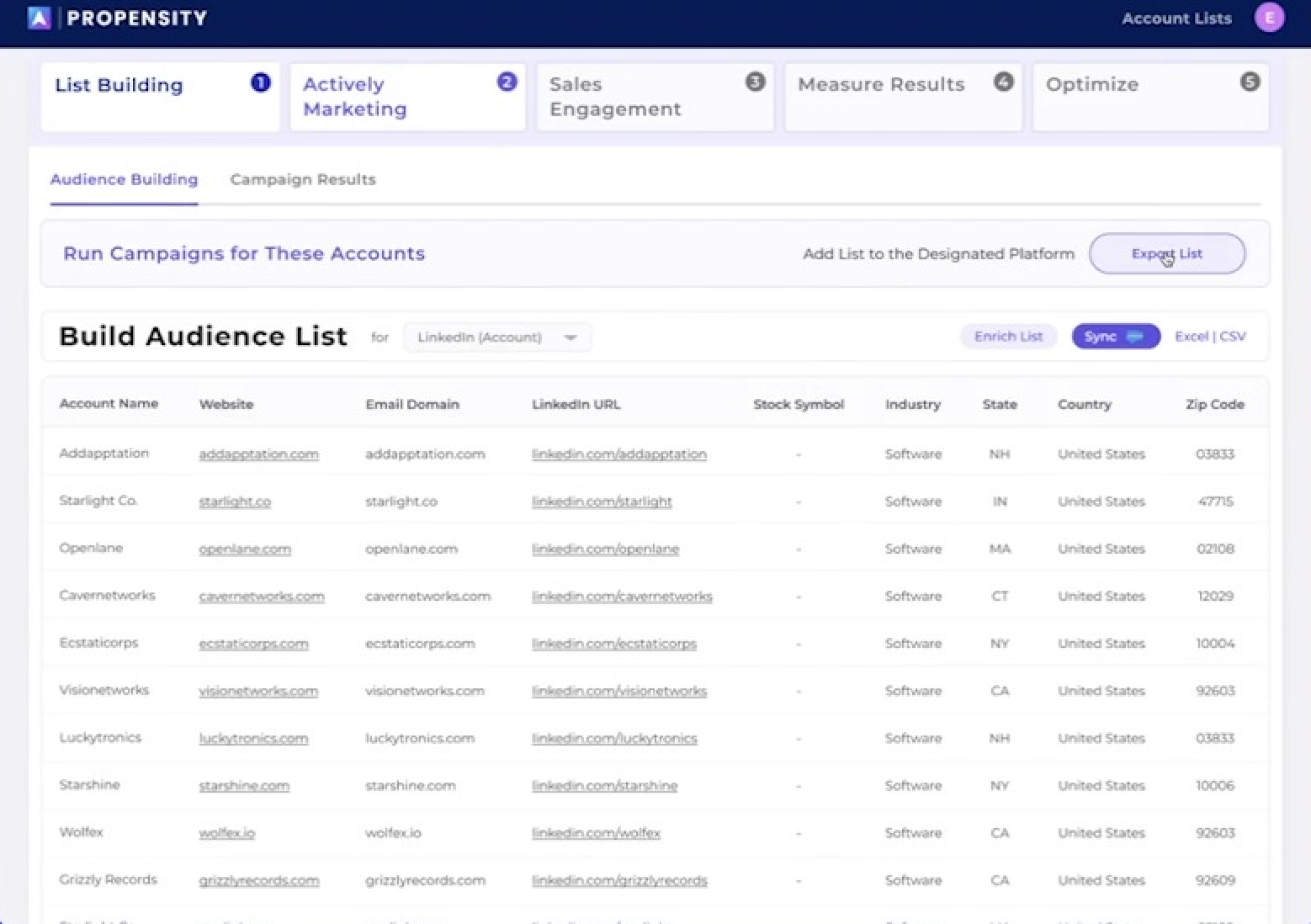Viewport: 1311px width, 924px height.
Task: Click step 3 badge on Sales Engagement
Action: tap(755, 82)
